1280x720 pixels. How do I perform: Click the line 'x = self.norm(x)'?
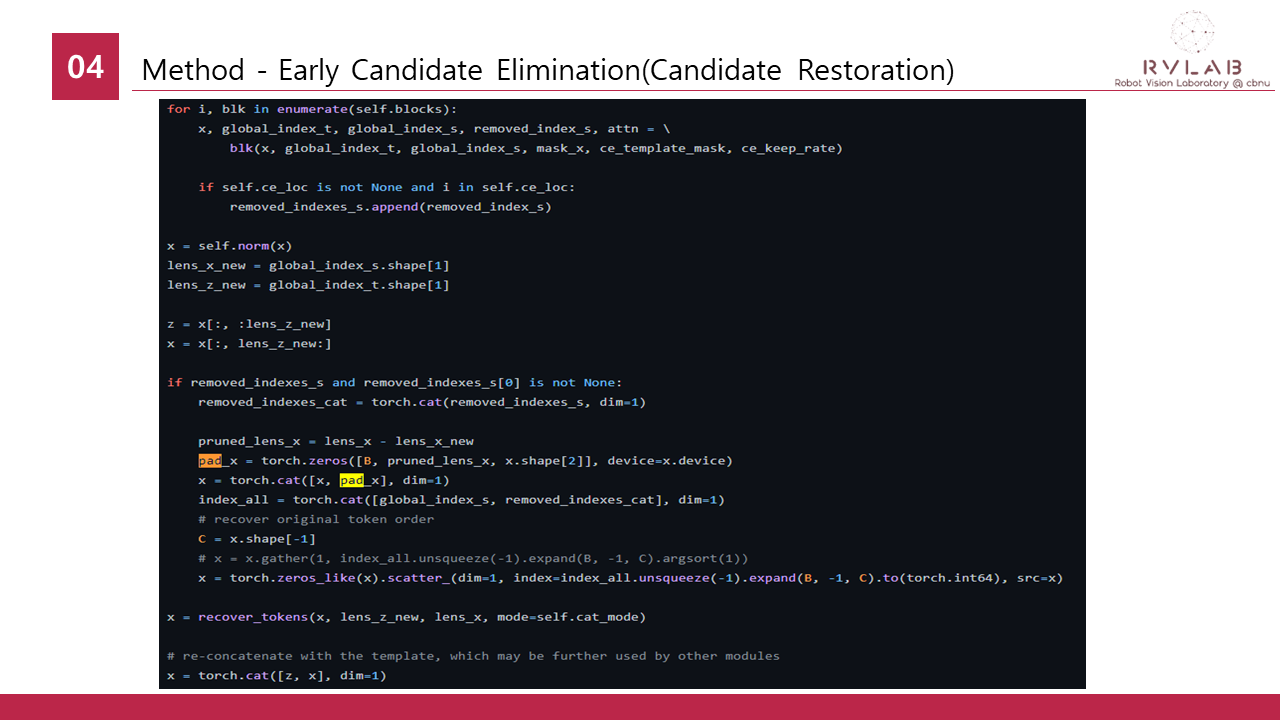coord(229,246)
